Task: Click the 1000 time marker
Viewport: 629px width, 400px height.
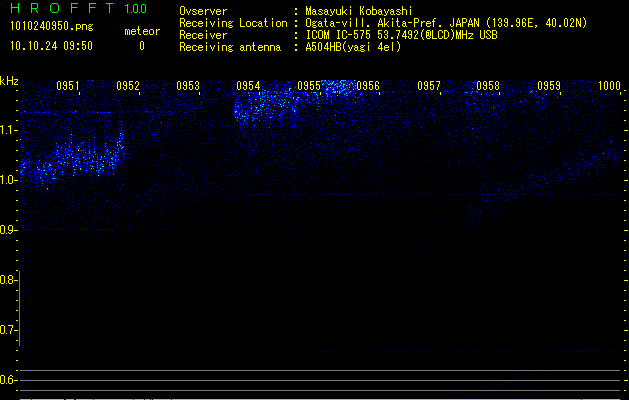Action: (x=609, y=86)
